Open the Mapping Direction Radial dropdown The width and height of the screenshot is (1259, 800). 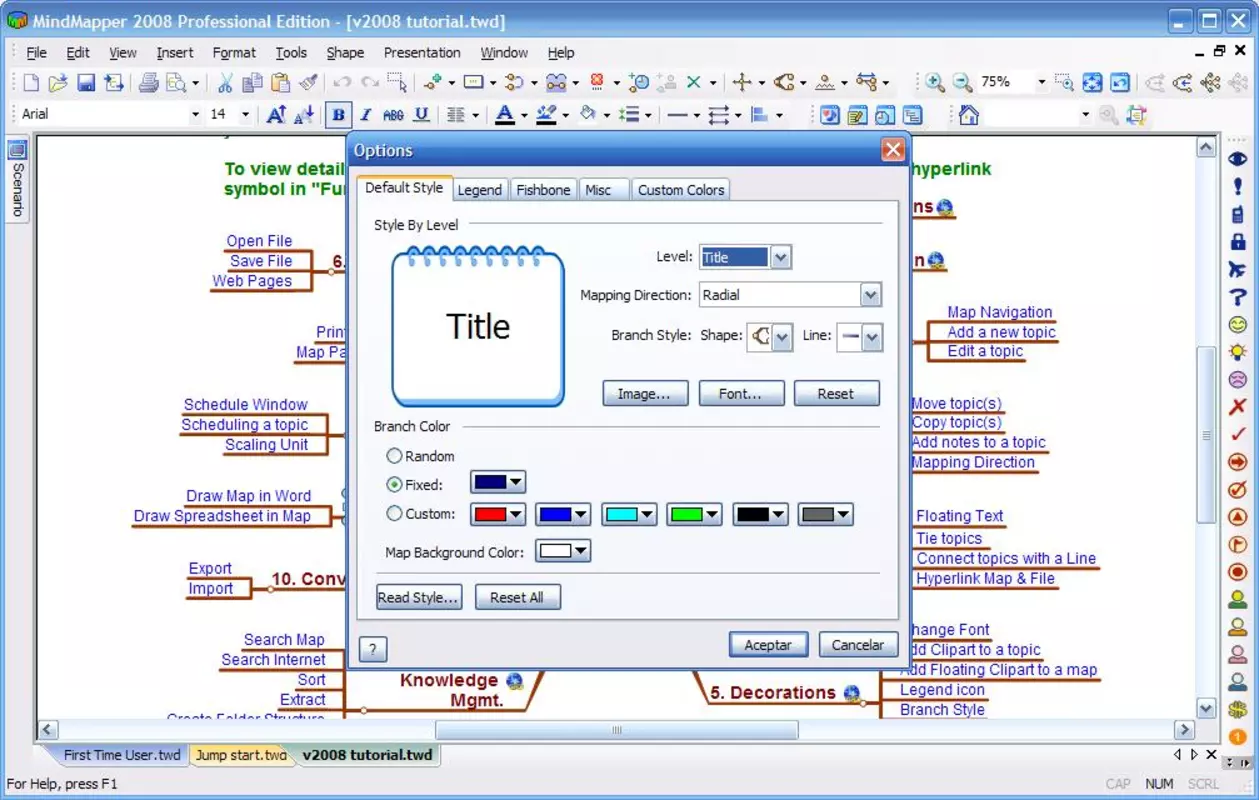870,295
